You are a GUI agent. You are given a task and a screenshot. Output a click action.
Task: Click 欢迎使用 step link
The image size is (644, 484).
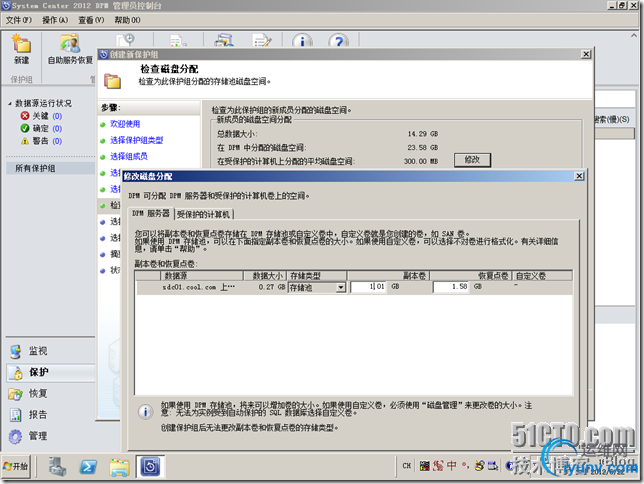(125, 124)
